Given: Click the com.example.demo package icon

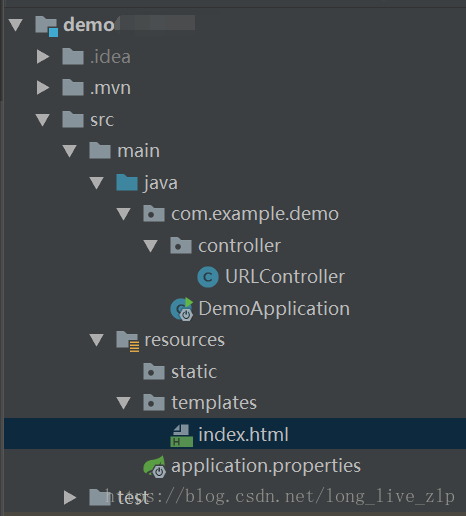Looking at the screenshot, I should (154, 214).
